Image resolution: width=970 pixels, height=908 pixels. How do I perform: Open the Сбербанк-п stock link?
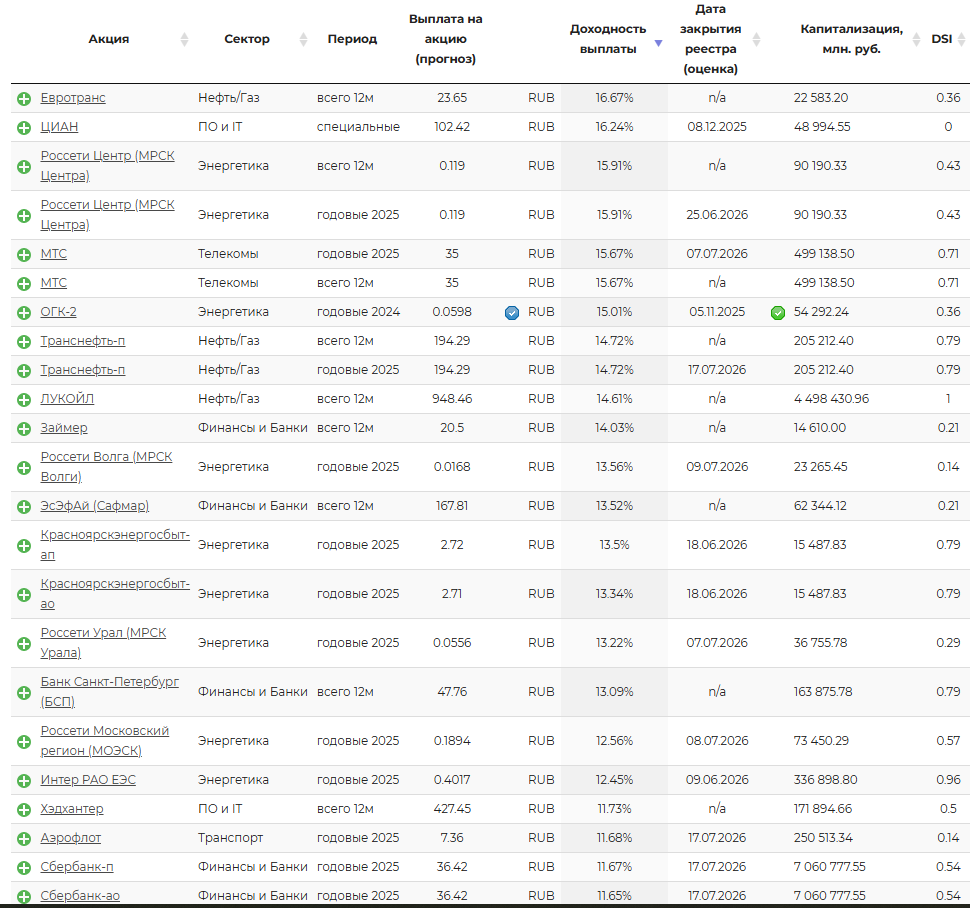tap(77, 867)
